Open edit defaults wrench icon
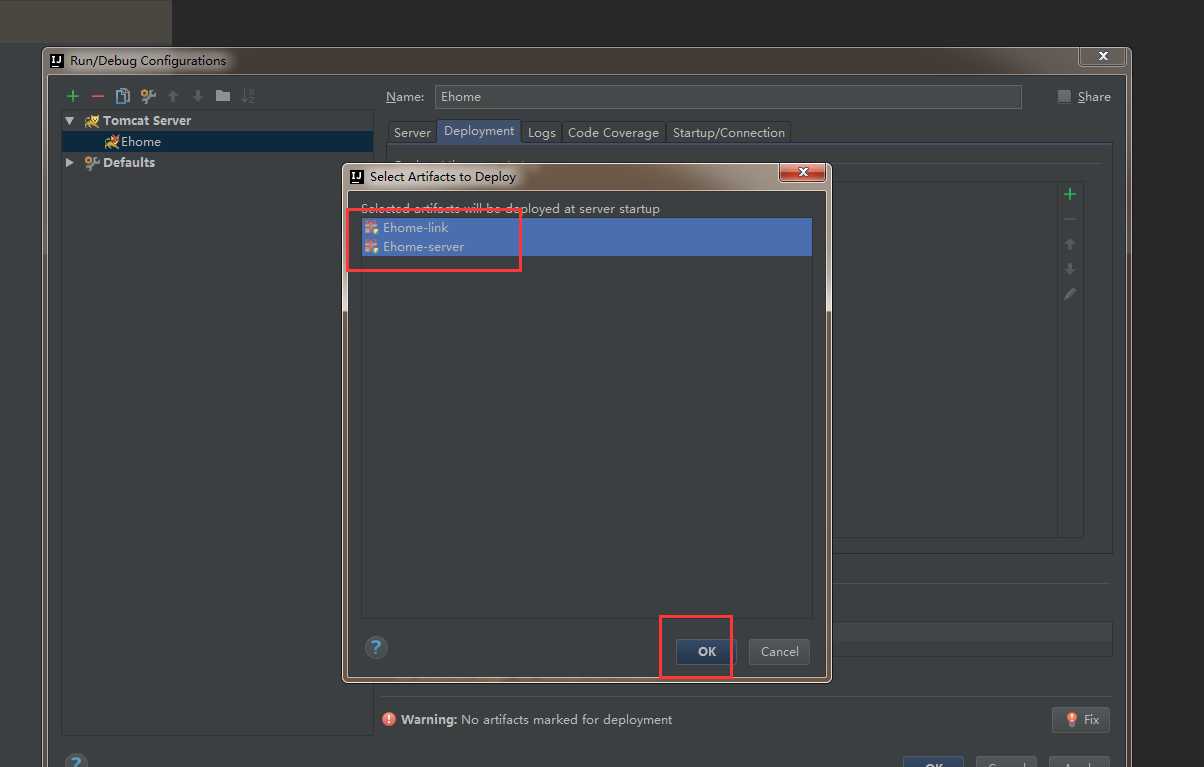This screenshot has width=1204, height=767. [x=148, y=96]
